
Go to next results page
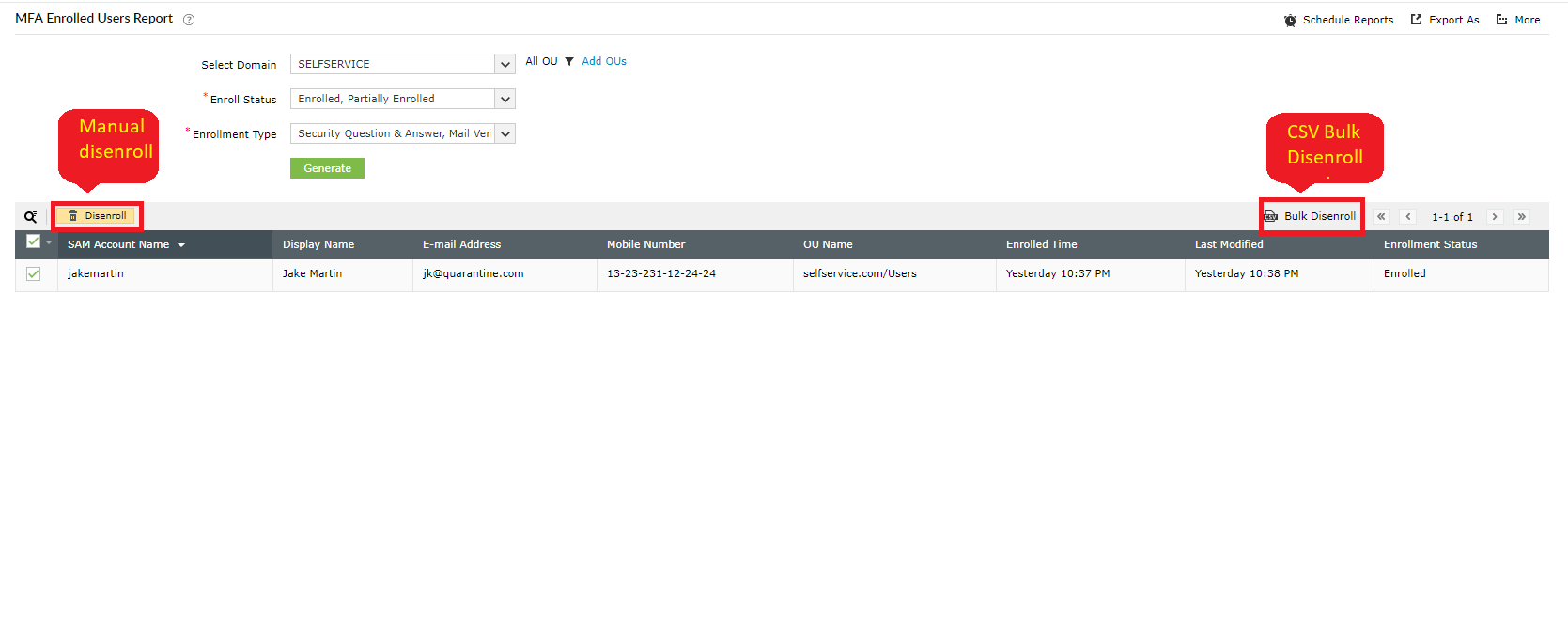click(1495, 216)
